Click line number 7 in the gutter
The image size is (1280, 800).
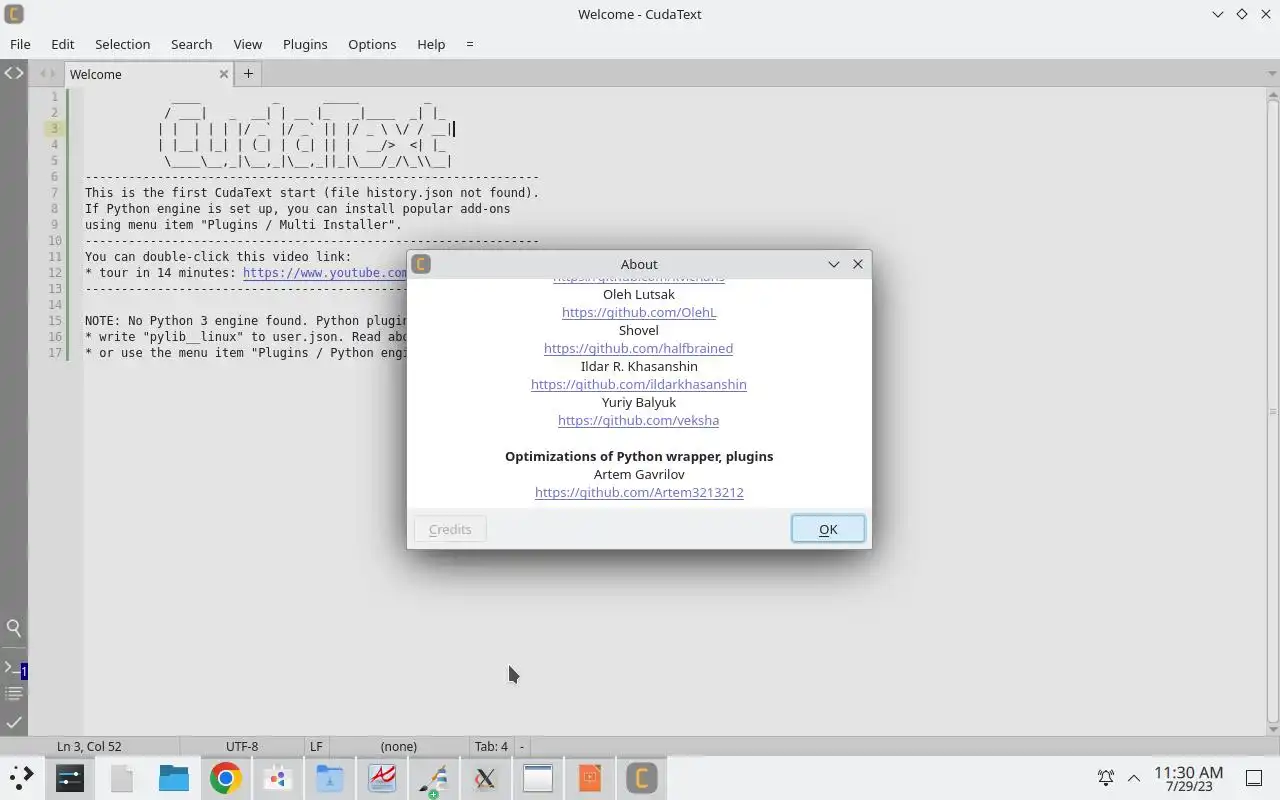pos(55,193)
